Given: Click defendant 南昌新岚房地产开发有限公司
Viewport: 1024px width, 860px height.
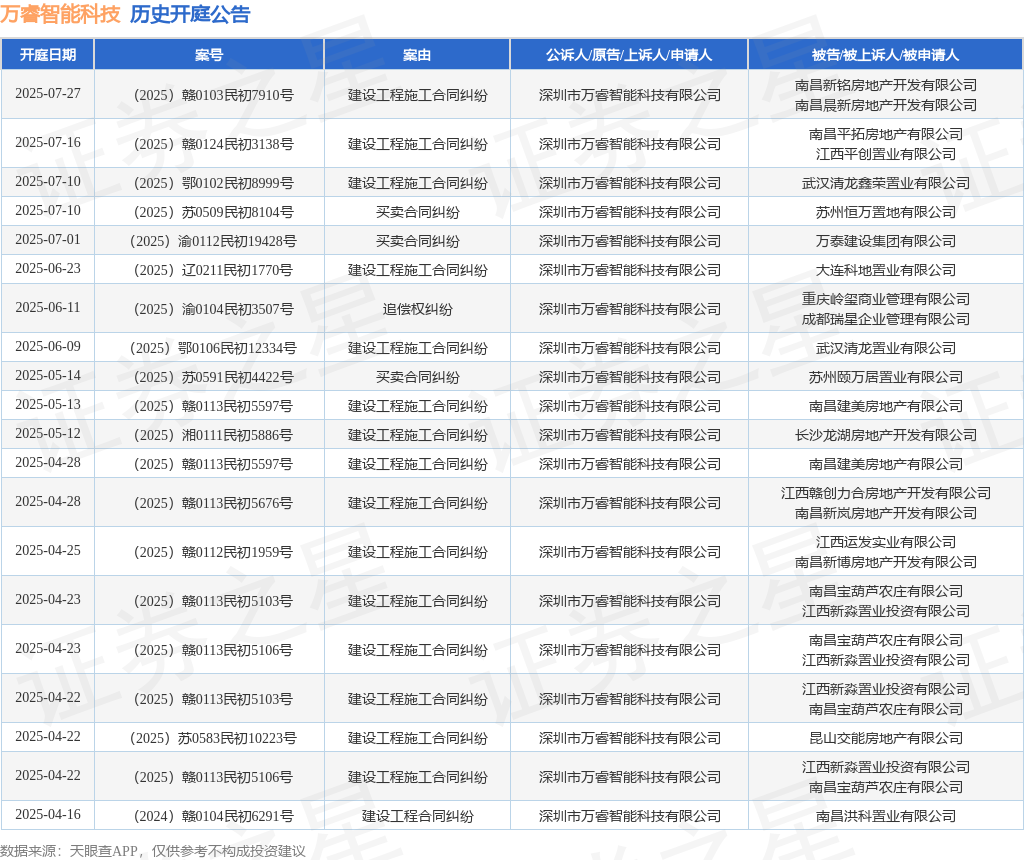Looking at the screenshot, I should point(886,513).
